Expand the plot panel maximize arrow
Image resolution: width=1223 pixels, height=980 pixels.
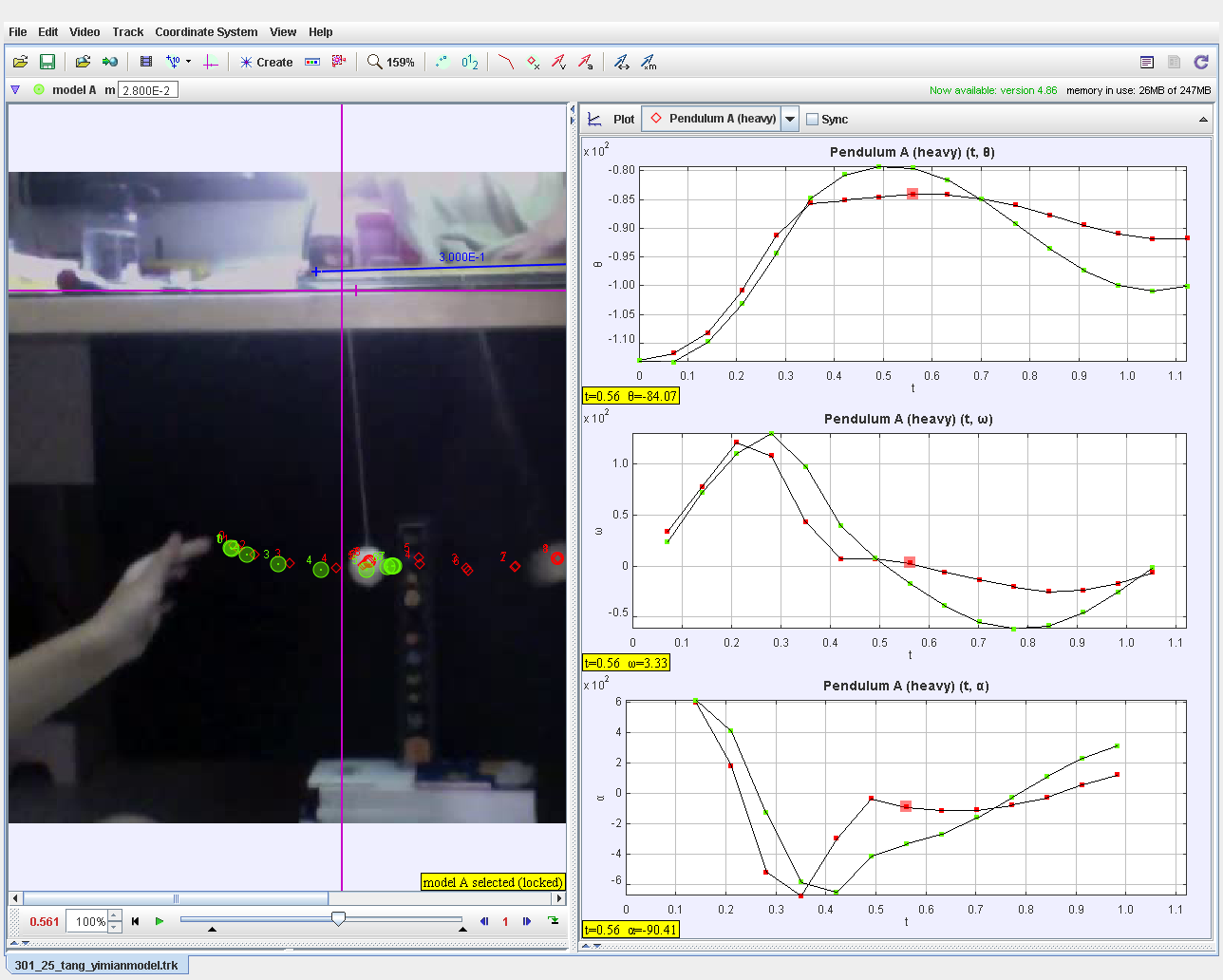coord(1203,120)
